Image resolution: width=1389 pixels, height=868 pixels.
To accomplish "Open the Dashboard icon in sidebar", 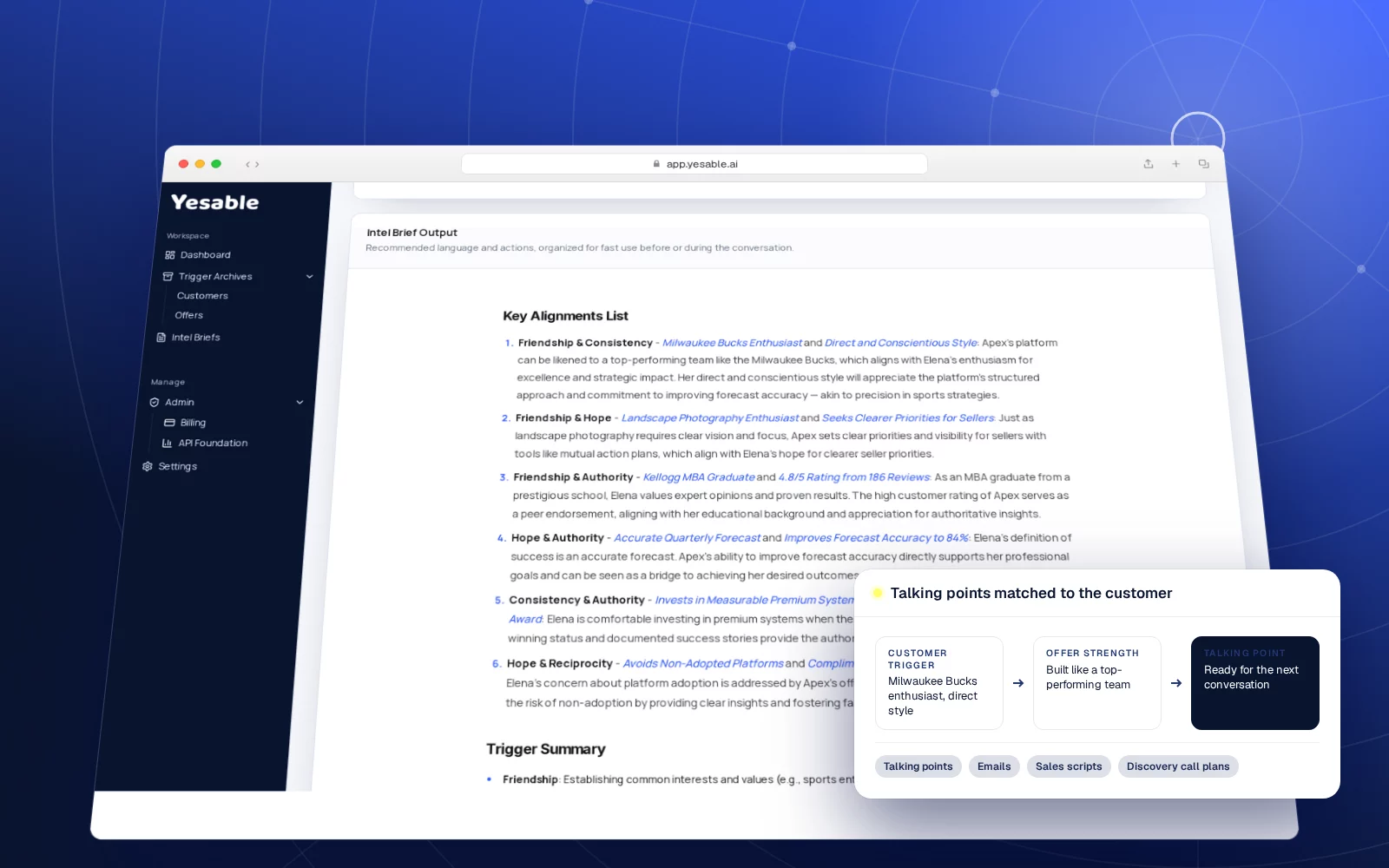I will tap(170, 255).
